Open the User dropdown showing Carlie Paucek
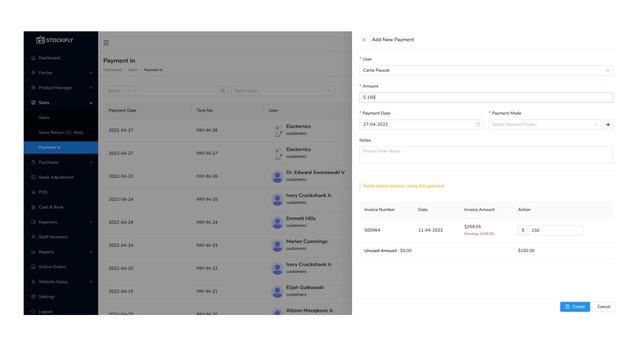The height and width of the screenshot is (360, 640). (486, 70)
